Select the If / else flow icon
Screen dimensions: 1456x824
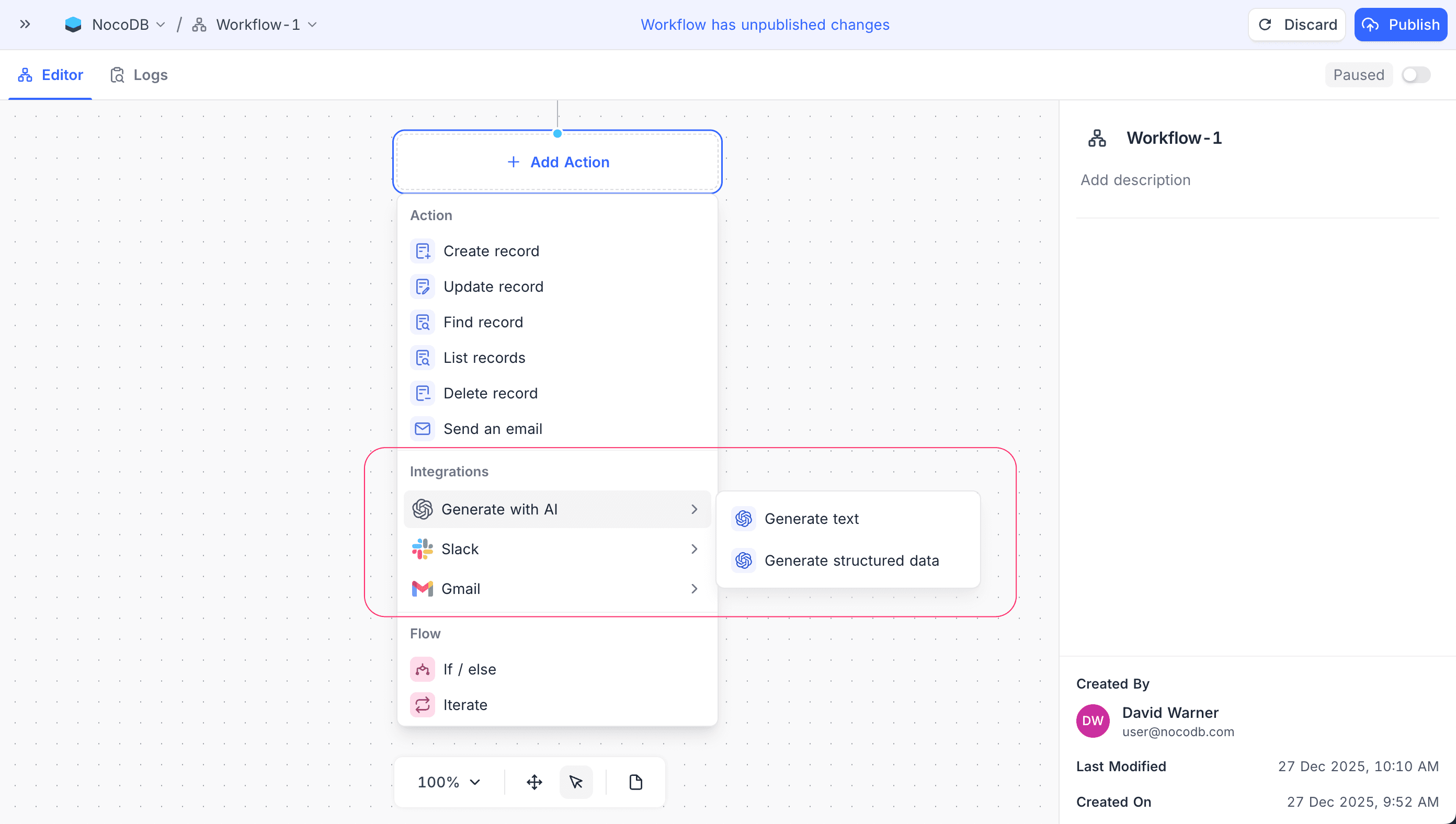(x=423, y=669)
